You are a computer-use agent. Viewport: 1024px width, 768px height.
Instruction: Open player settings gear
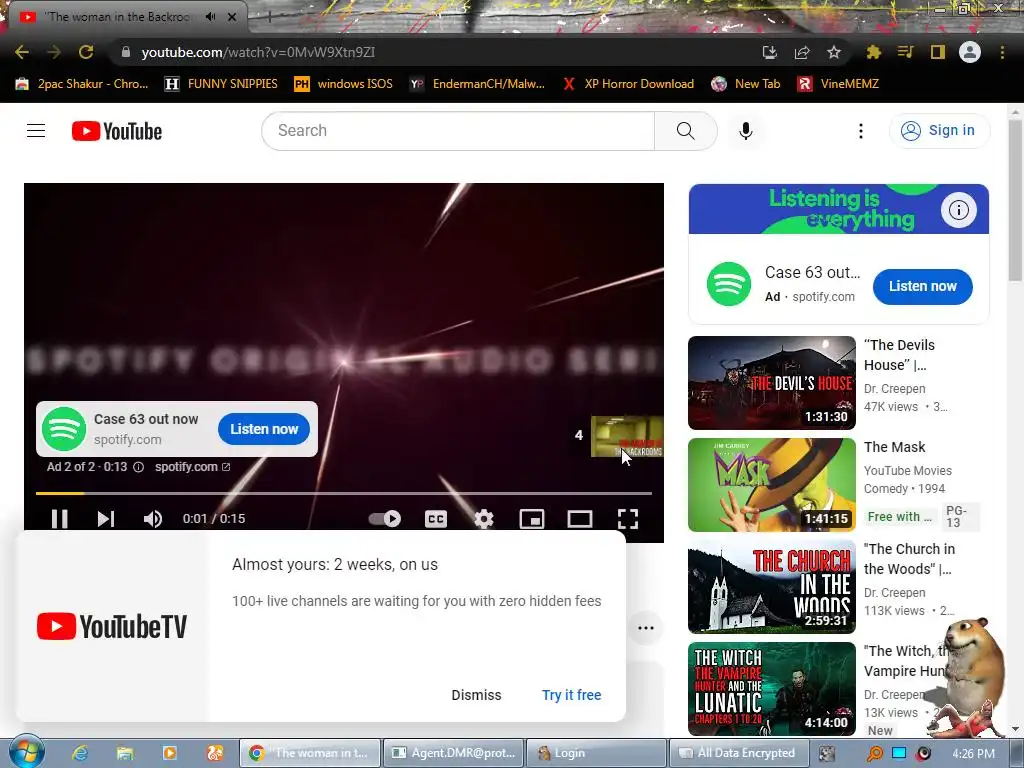pos(483,519)
